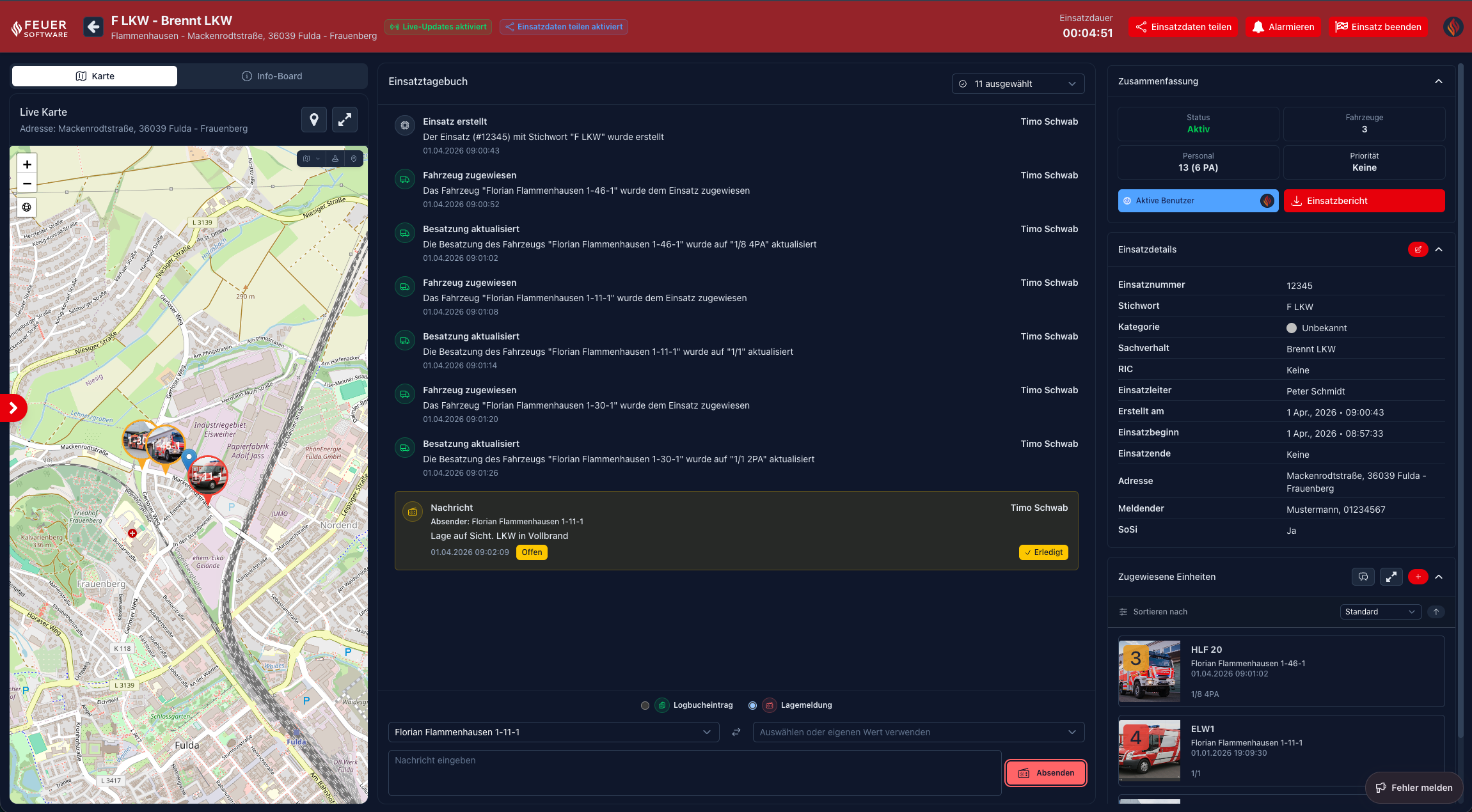Click the Nachricht eingeben message field

[x=694, y=772]
